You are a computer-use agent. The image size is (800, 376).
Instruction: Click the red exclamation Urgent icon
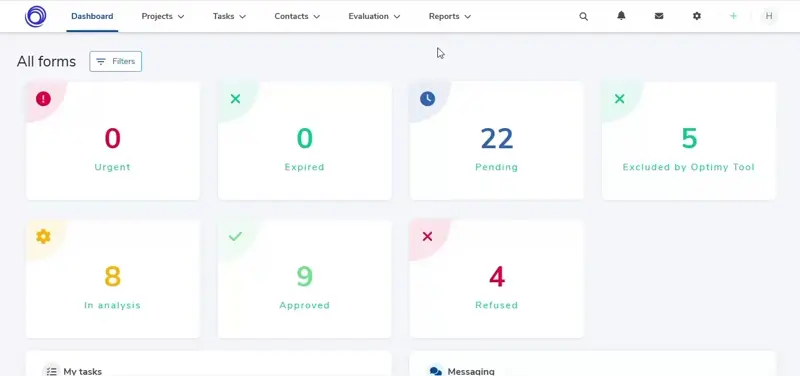point(43,98)
